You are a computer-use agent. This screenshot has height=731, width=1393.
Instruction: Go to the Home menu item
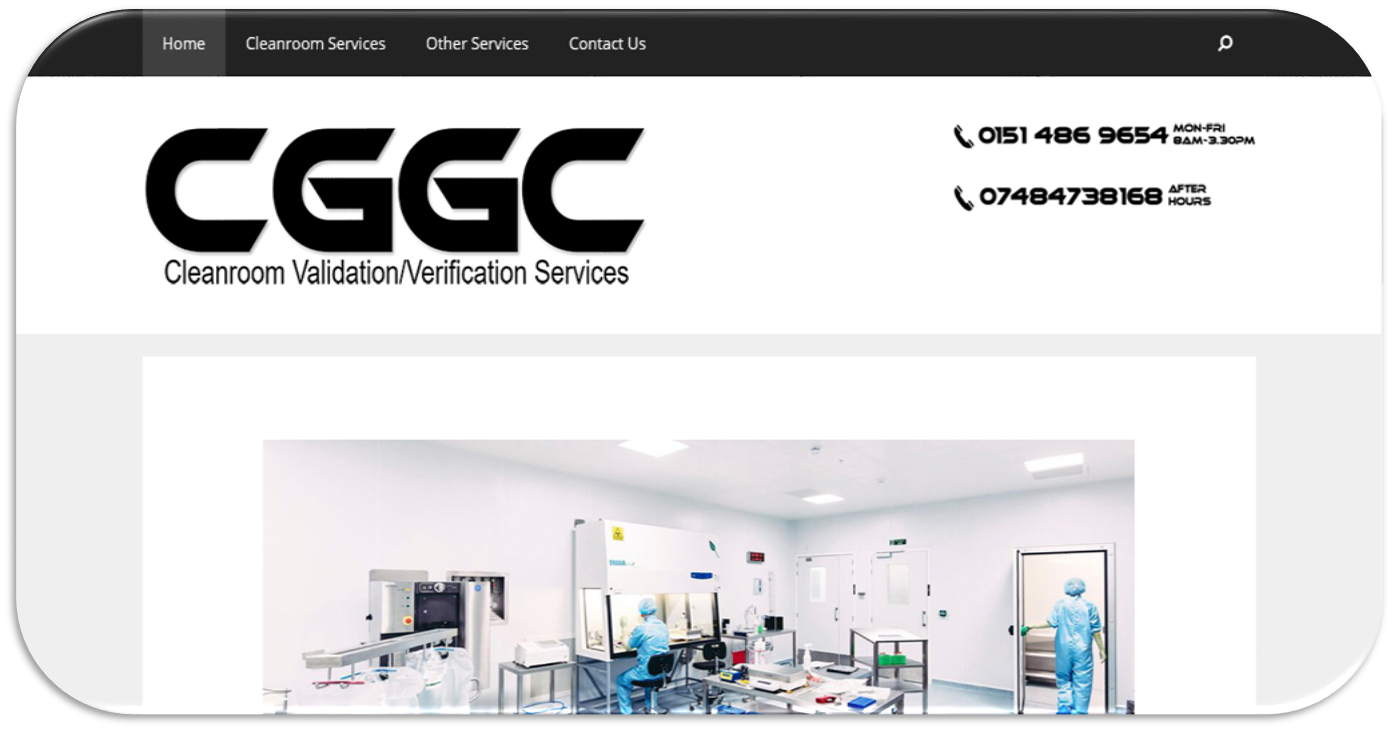(x=184, y=43)
